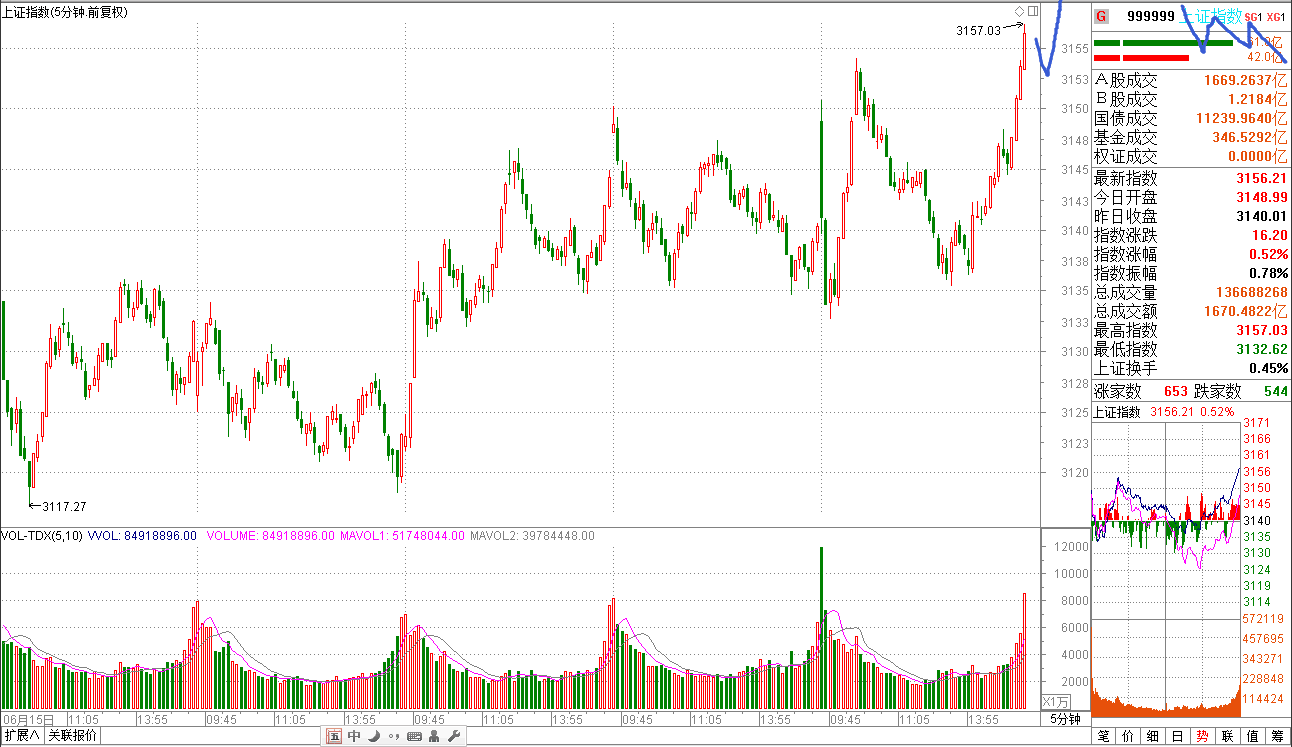Open the X1万 volume unit selector
The image size is (1292, 747).
point(1056,702)
